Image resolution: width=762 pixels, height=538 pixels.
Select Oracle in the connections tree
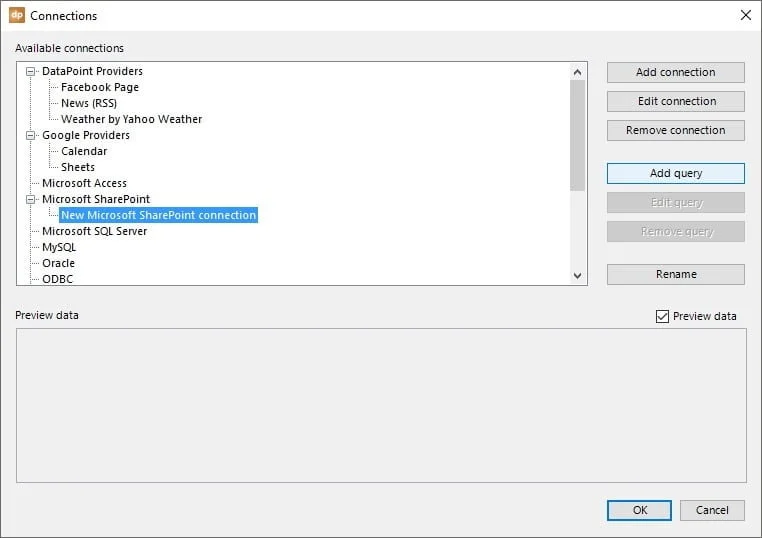pyautogui.click(x=58, y=263)
